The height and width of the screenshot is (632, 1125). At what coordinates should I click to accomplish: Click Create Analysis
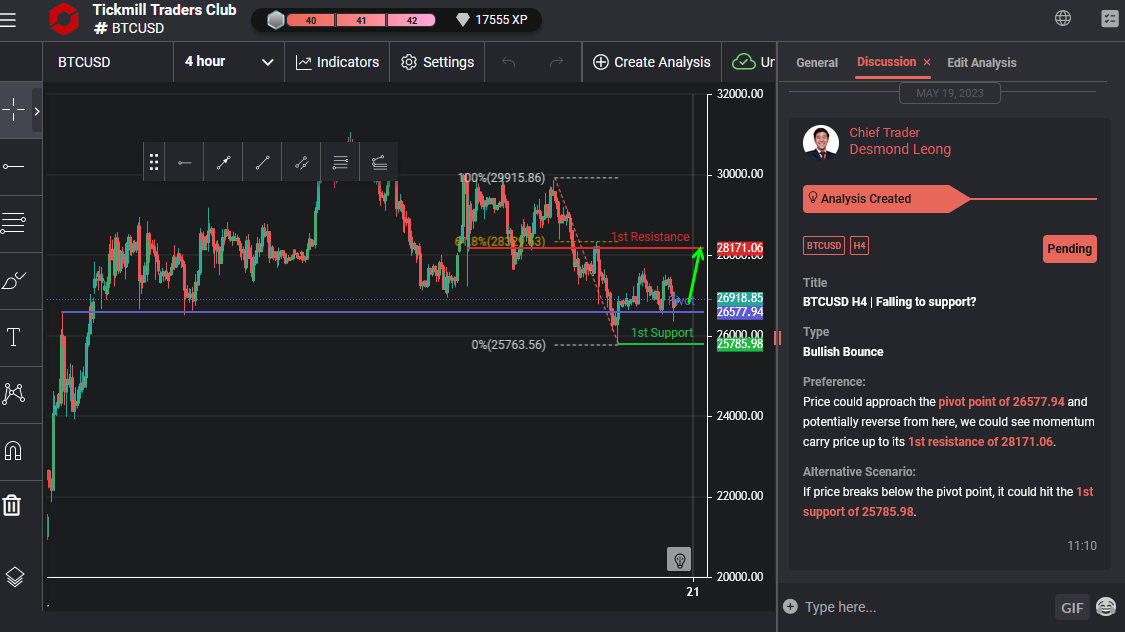tap(651, 62)
